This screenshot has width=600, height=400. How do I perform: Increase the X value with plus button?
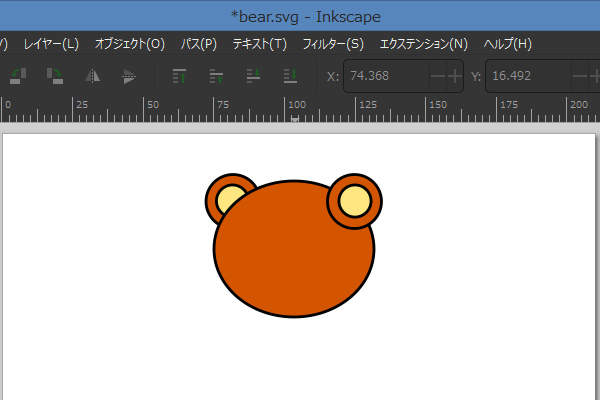[455, 77]
